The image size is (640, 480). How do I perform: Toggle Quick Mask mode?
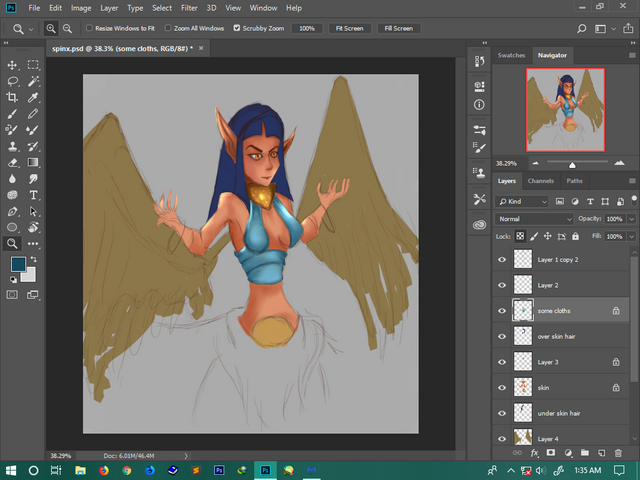(x=12, y=295)
